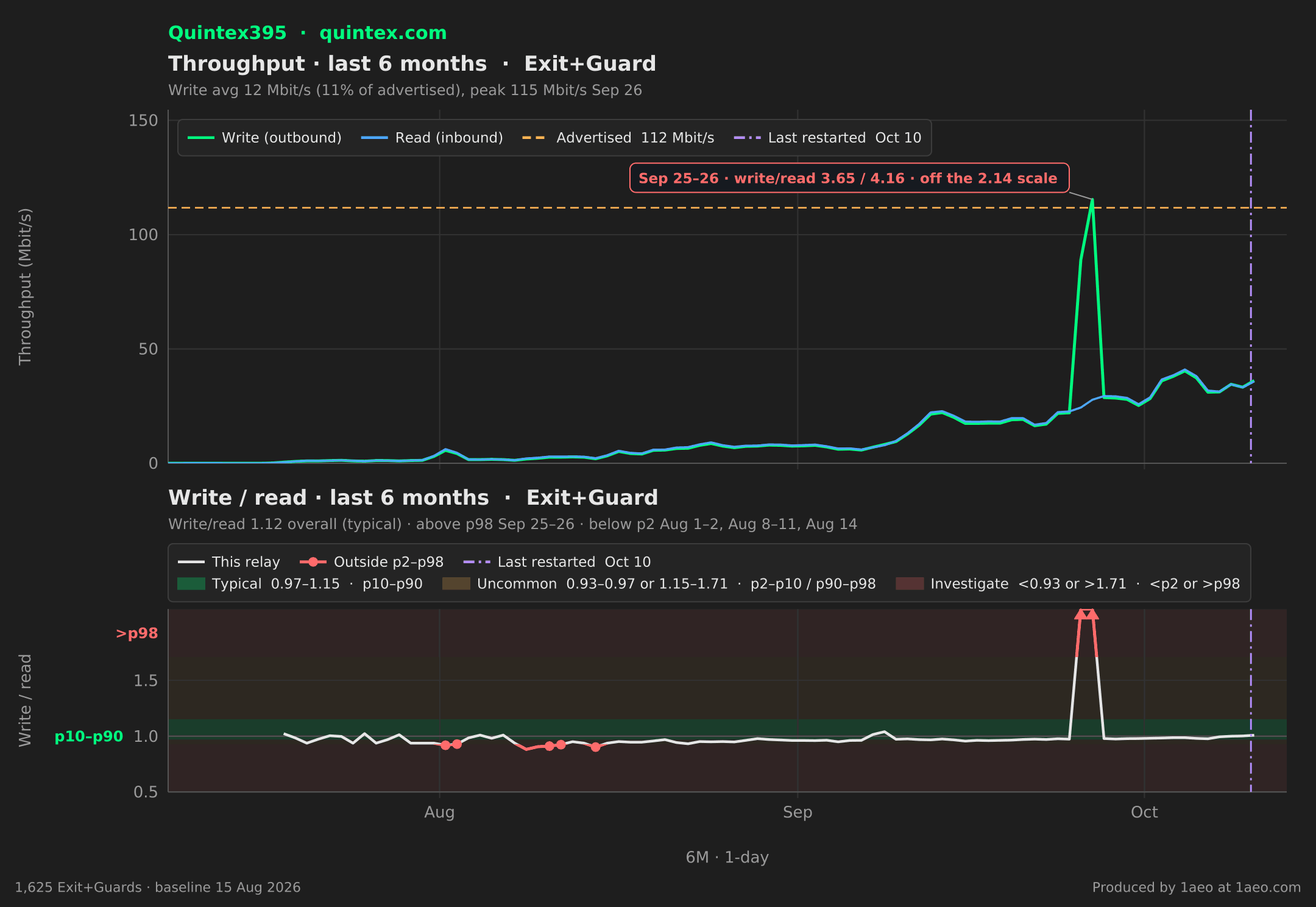Click the Write (outbound) legend entry
This screenshot has height=907, width=1316.
tap(264, 138)
